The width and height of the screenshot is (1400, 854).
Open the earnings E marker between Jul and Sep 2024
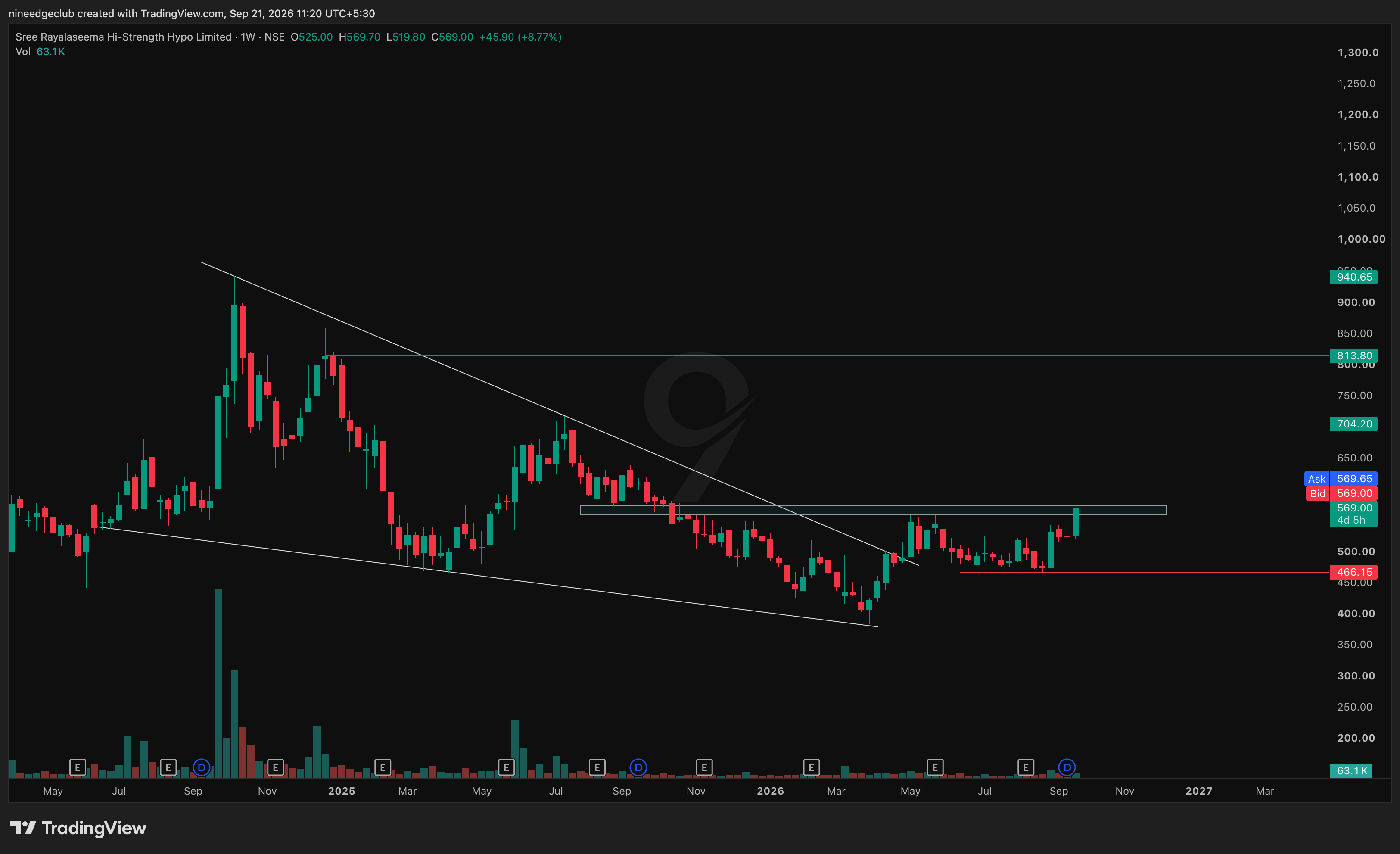(x=168, y=768)
